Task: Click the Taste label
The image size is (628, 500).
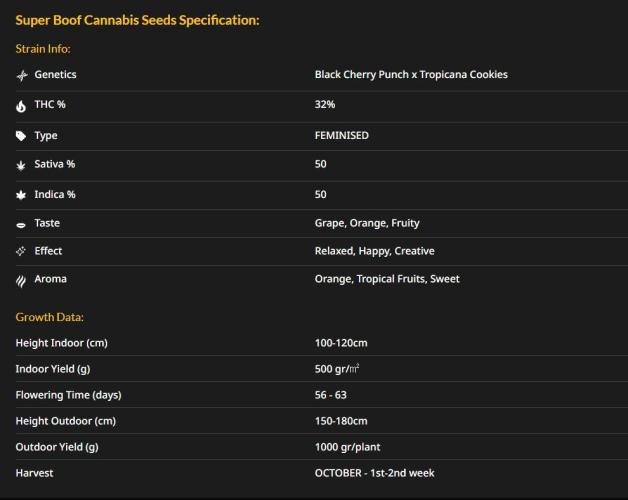Action: [47, 223]
